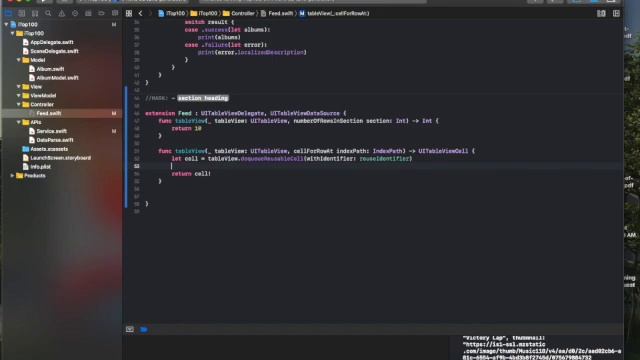
Task: Click 'return cell!' in the code
Action: pos(191,174)
